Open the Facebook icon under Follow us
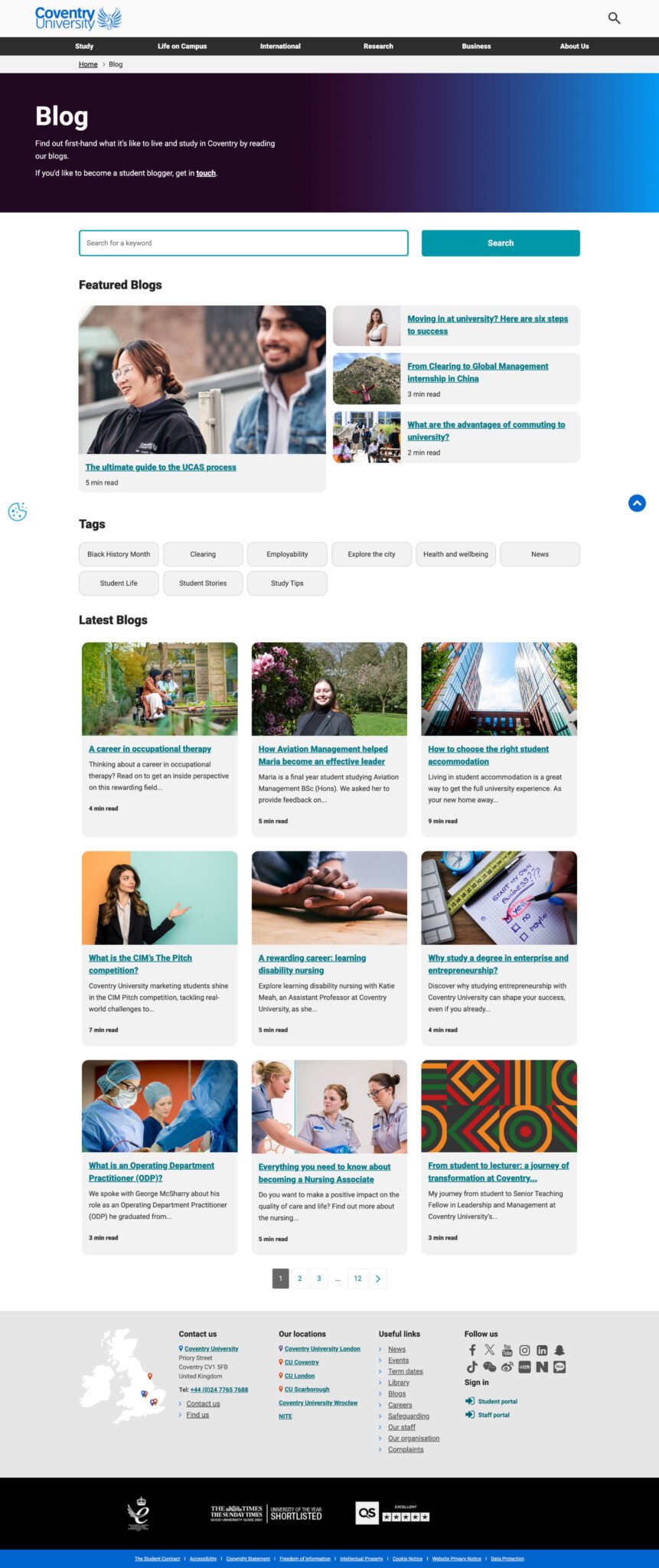659x1568 pixels. point(472,1350)
